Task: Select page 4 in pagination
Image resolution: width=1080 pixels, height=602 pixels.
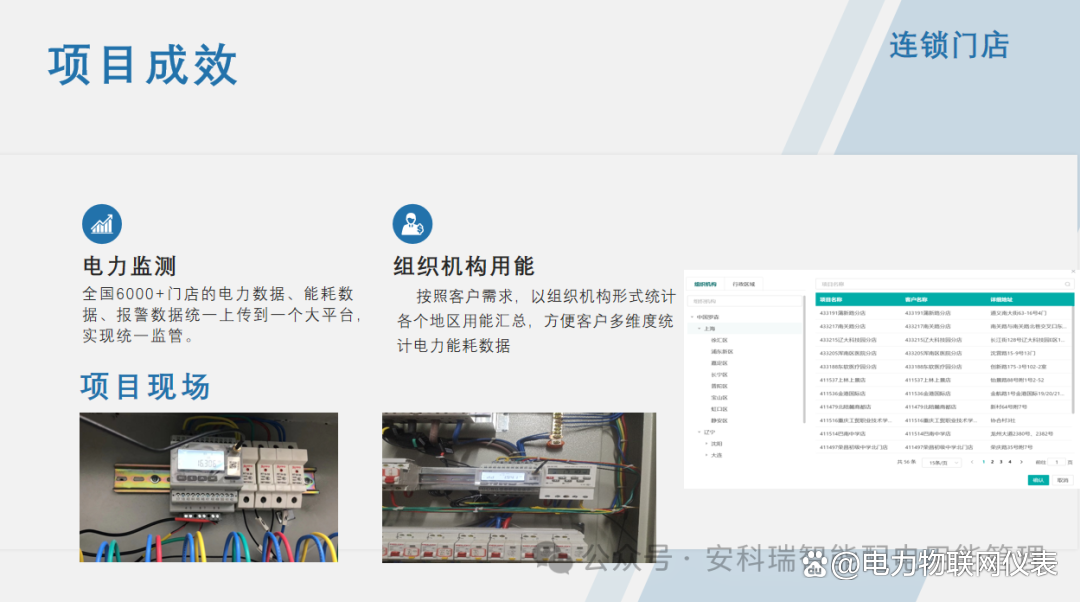Action: click(x=1010, y=462)
